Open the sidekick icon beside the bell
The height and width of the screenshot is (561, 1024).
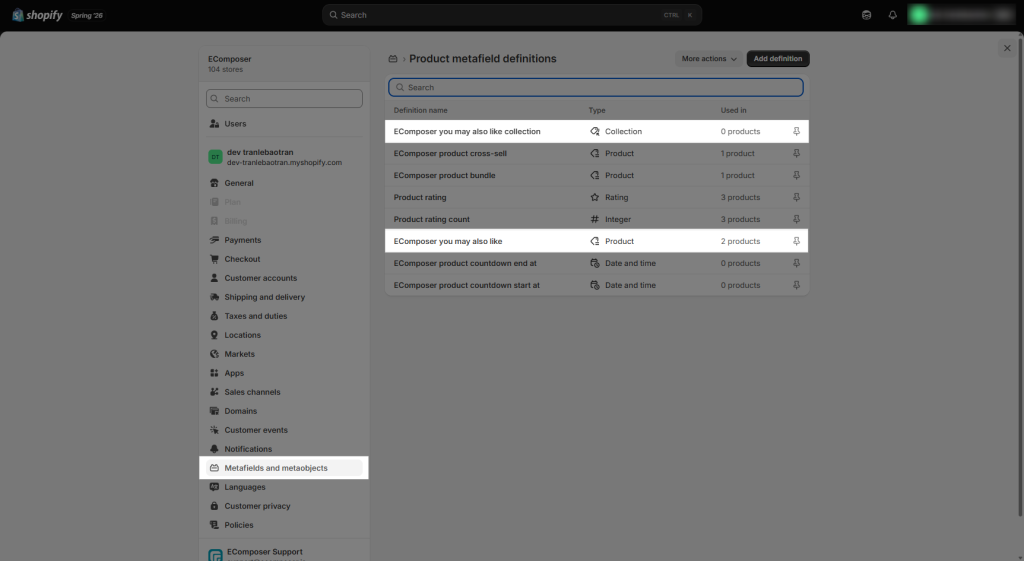click(x=866, y=15)
